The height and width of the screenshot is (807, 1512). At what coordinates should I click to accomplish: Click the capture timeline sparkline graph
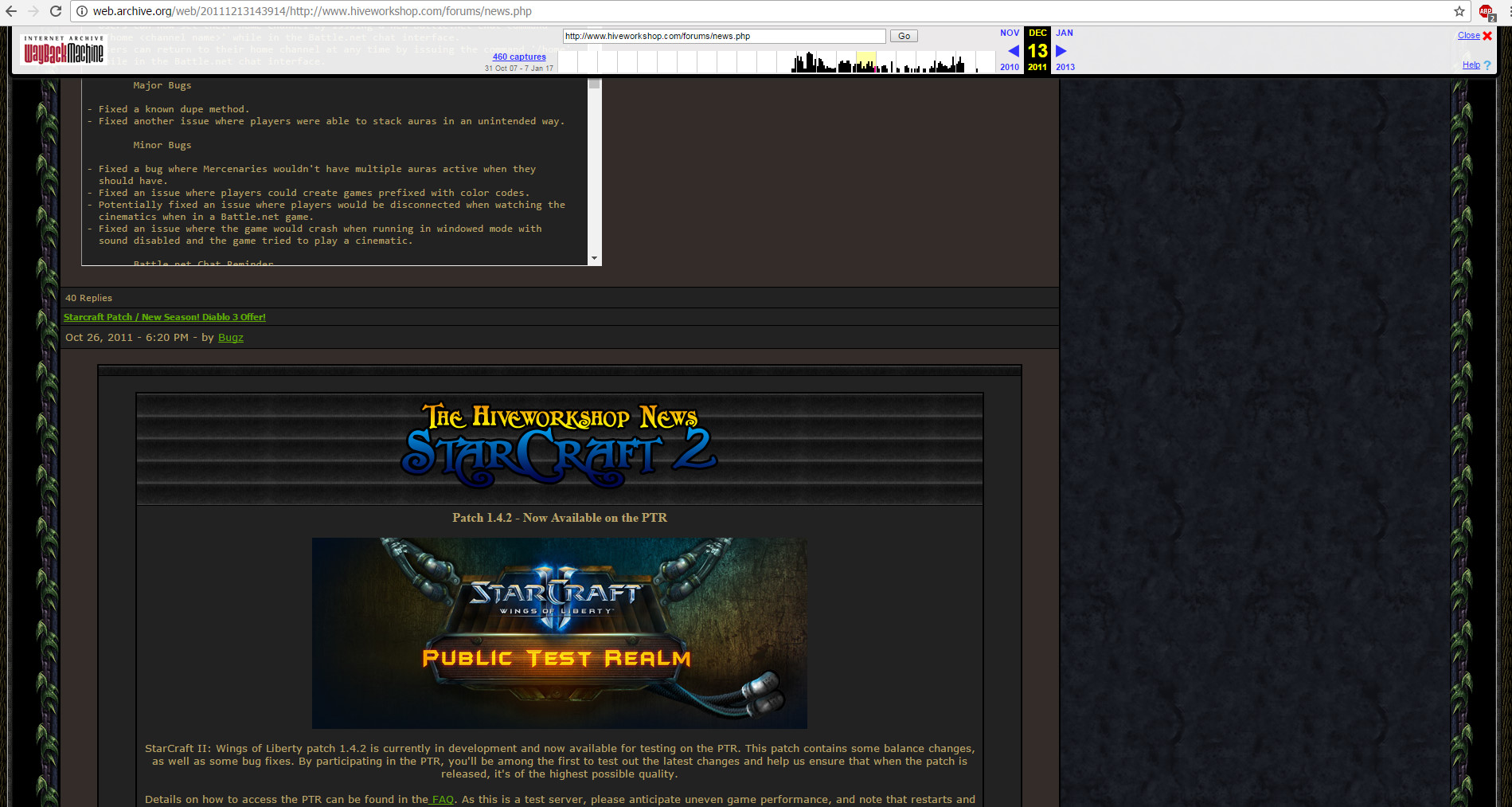pos(776,61)
